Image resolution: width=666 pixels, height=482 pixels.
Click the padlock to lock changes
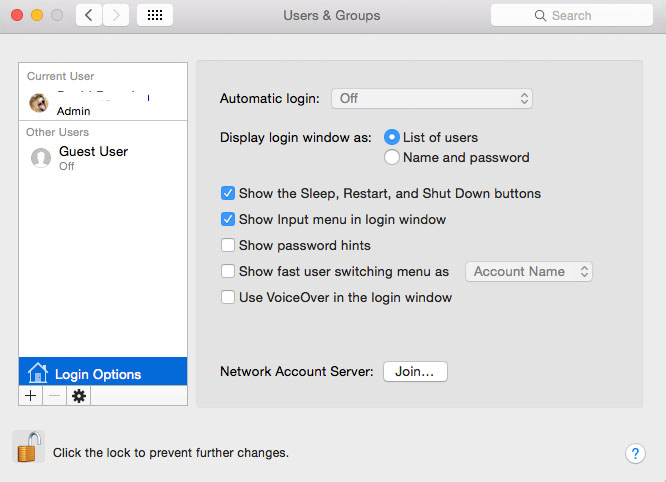click(28, 447)
